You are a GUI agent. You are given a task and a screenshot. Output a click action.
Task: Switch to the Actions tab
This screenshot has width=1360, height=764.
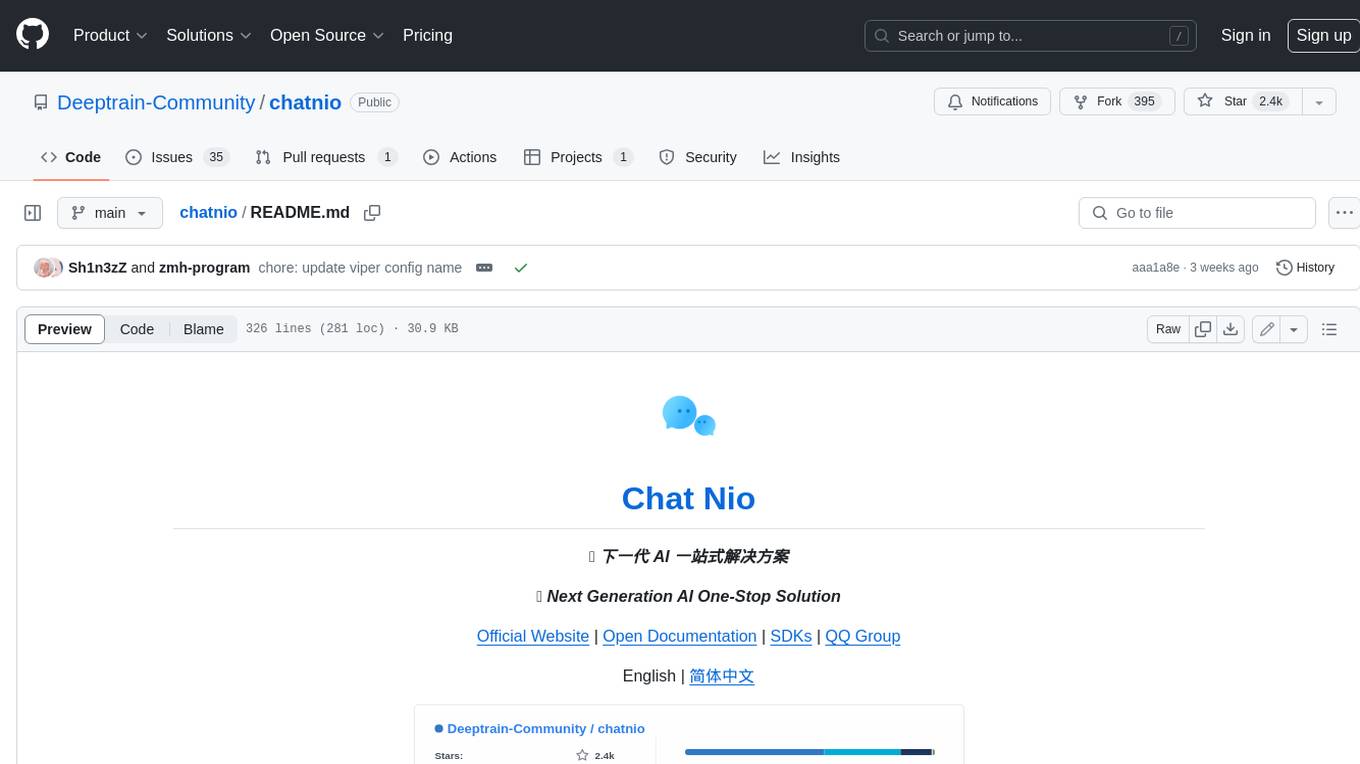460,157
